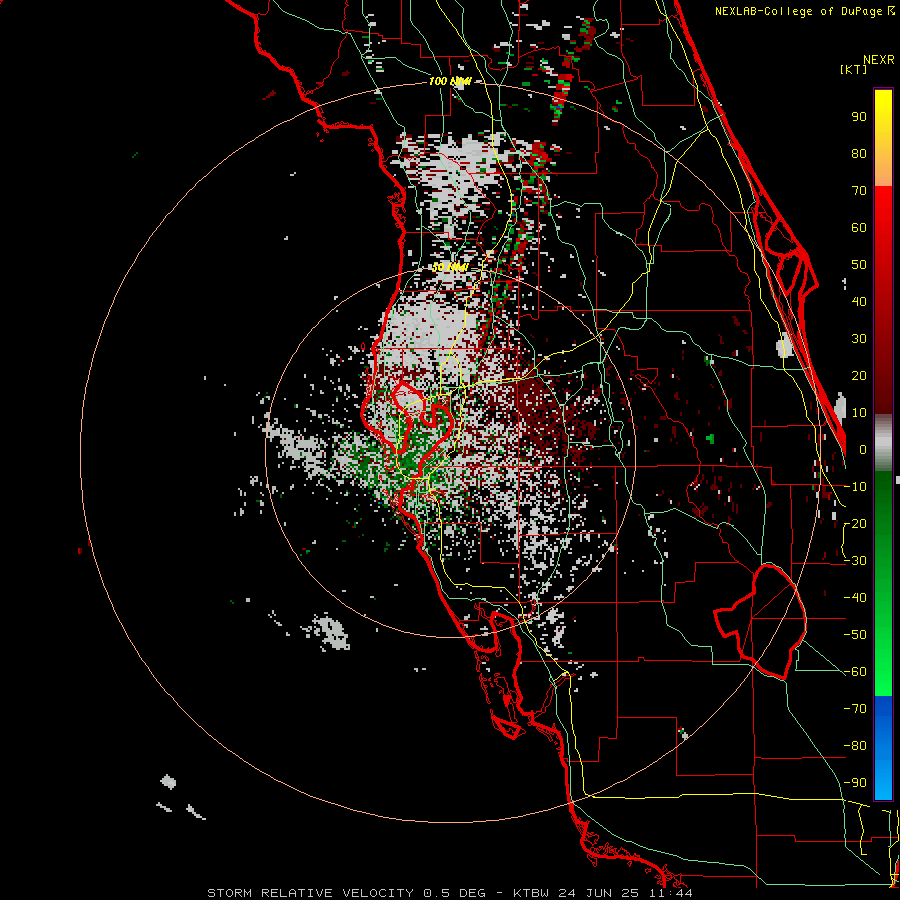Click the 50 NM range ring label
This screenshot has height=900, width=900.
(450, 267)
